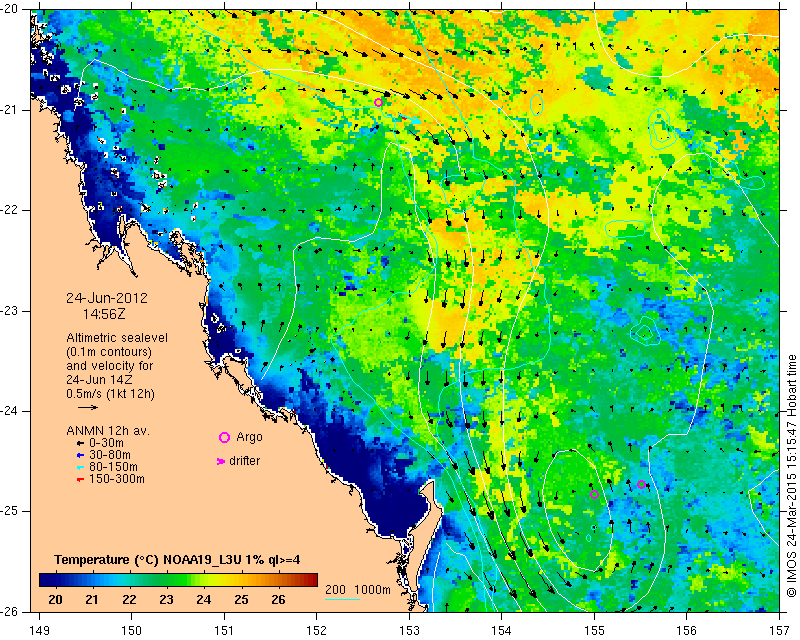Click the 'Altimetric sealevel' caption text
This screenshot has width=800, height=640.
[x=117, y=338]
